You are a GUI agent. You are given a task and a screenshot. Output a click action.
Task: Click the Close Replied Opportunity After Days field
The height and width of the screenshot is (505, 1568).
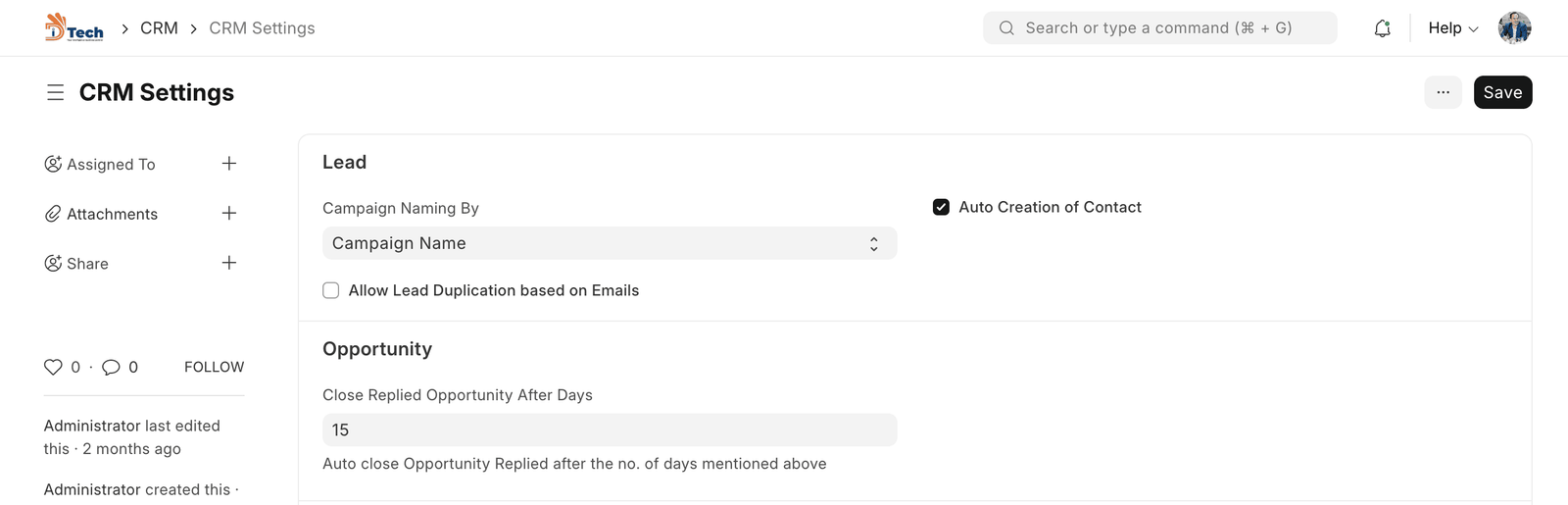tap(609, 429)
